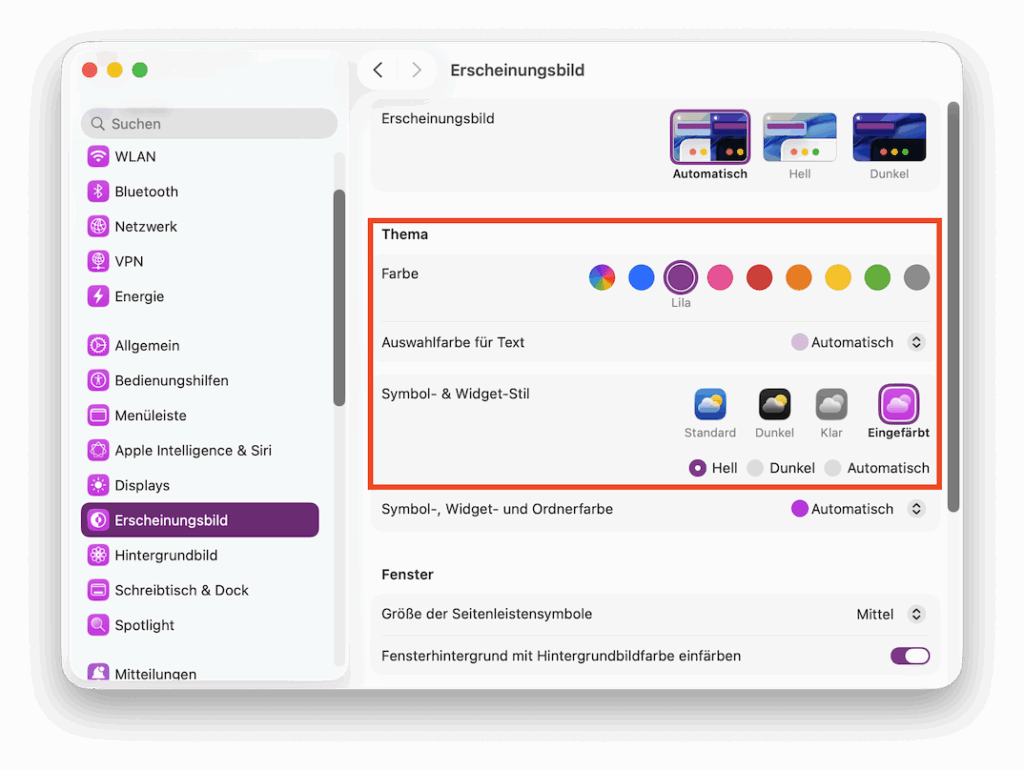1024x770 pixels.
Task: Open Größe der Seitenleistensymbole dropdown
Action: [x=915, y=614]
